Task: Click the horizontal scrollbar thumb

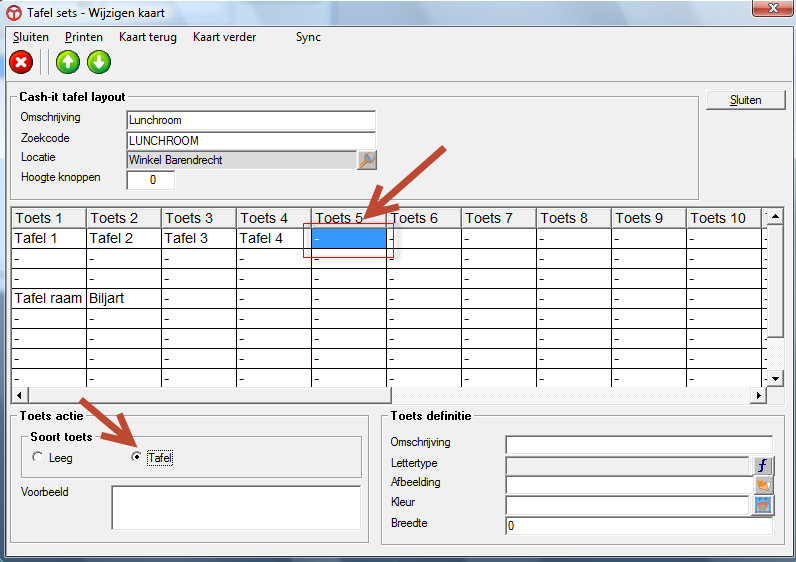Action: 210,395
